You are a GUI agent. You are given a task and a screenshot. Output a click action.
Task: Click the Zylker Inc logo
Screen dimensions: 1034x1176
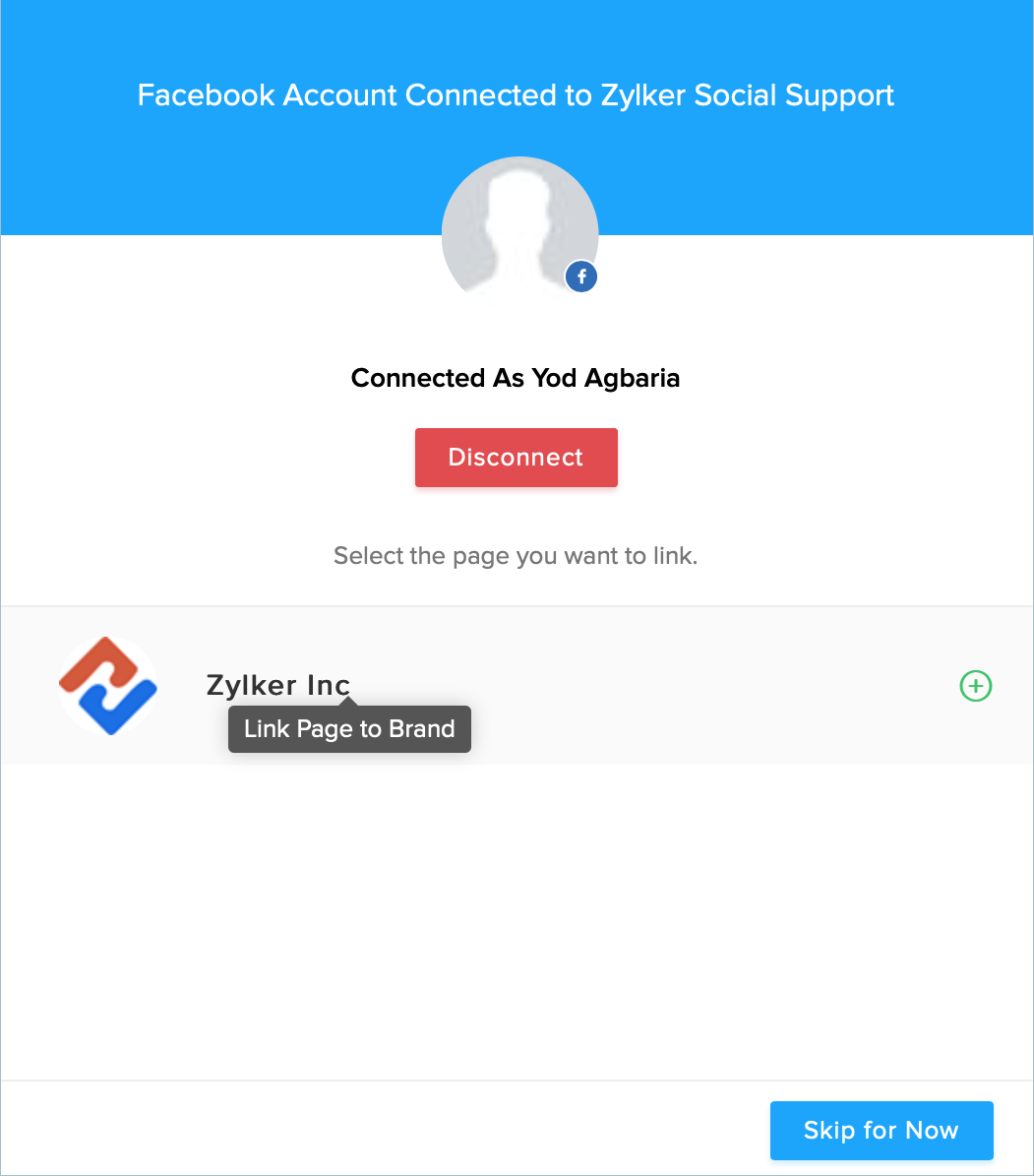(x=108, y=686)
